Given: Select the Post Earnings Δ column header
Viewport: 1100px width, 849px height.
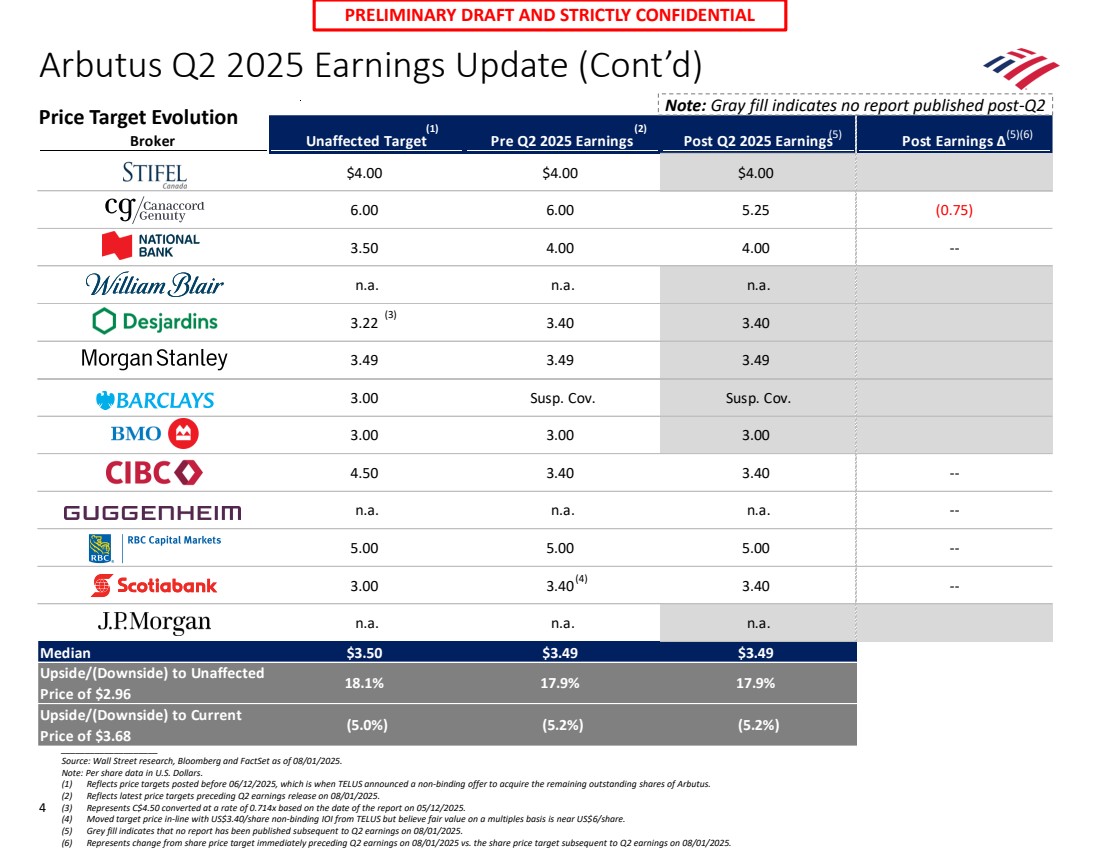Looking at the screenshot, I should 954,140.
